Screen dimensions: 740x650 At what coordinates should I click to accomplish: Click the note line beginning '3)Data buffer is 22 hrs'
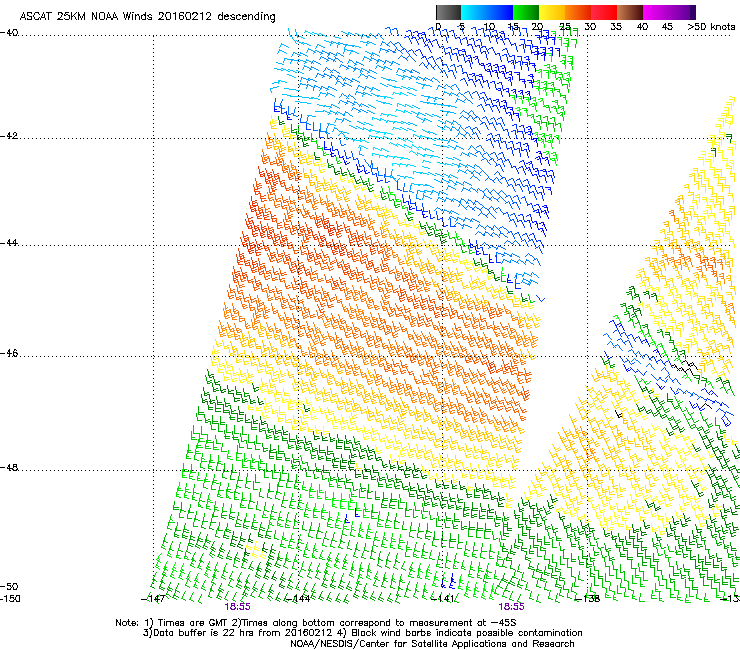(362, 633)
